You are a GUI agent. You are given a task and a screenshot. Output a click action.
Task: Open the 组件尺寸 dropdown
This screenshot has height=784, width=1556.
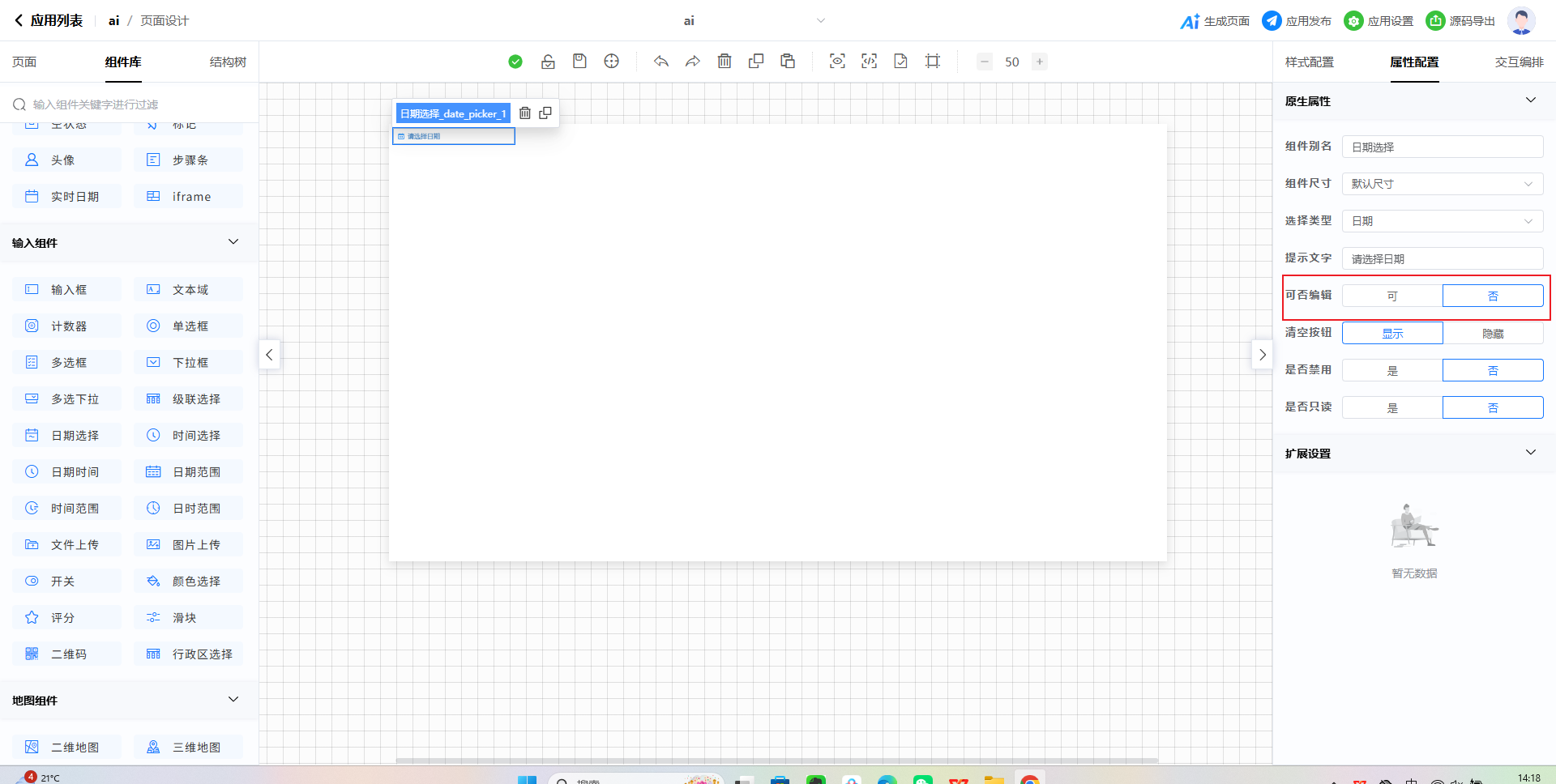[x=1443, y=184]
